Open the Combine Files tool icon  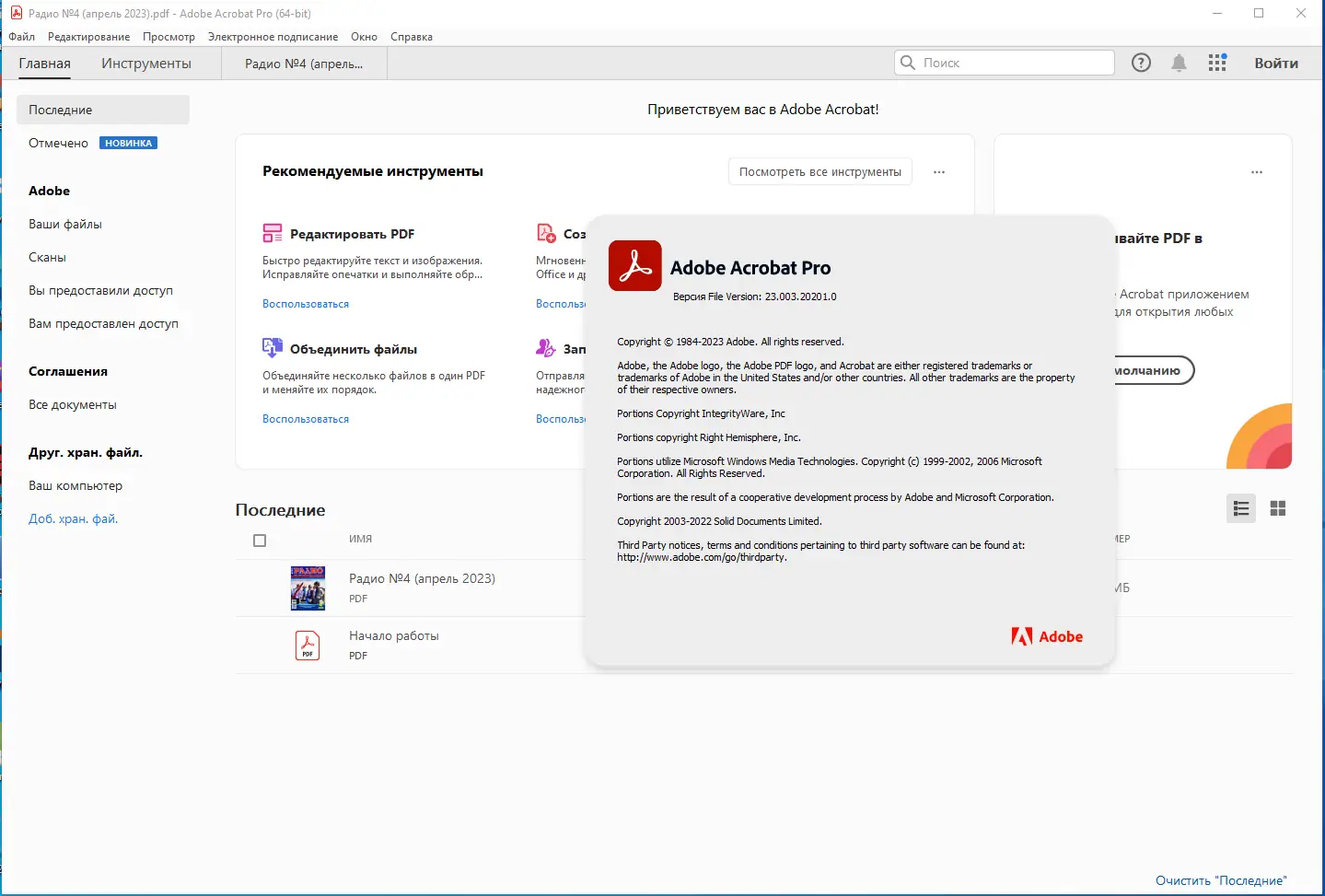point(273,348)
